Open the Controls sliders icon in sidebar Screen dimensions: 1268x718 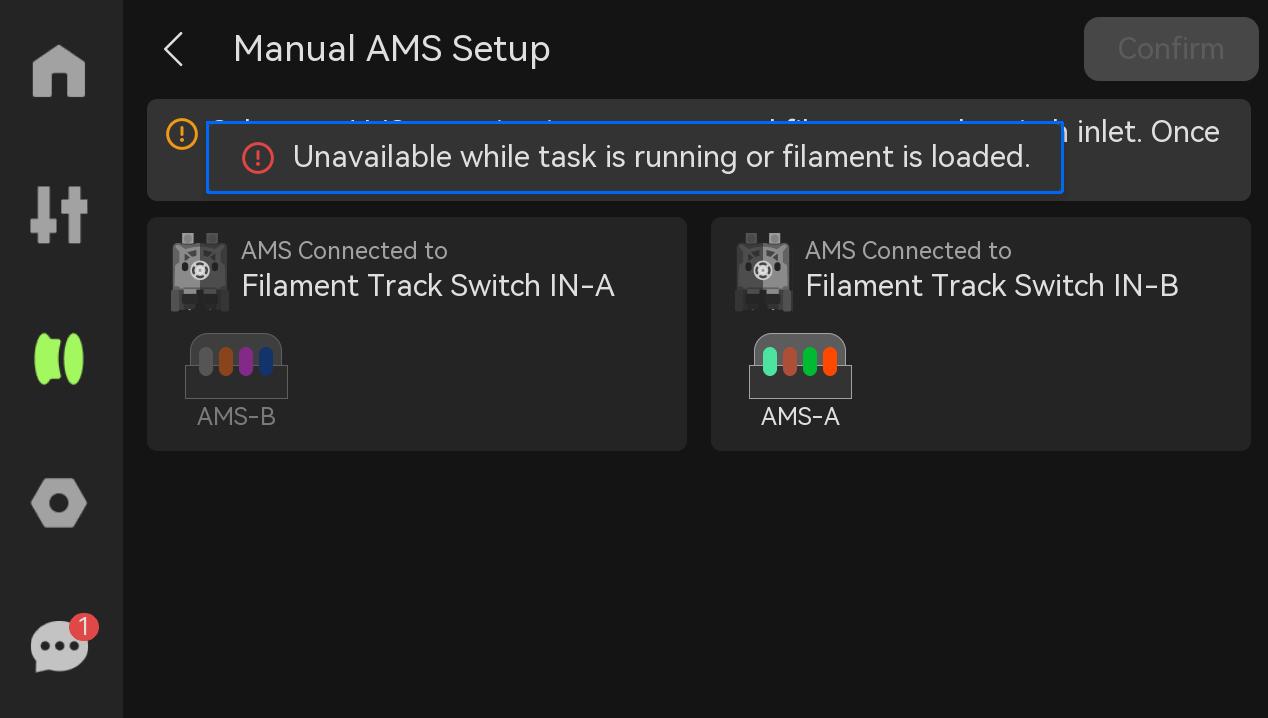click(59, 214)
